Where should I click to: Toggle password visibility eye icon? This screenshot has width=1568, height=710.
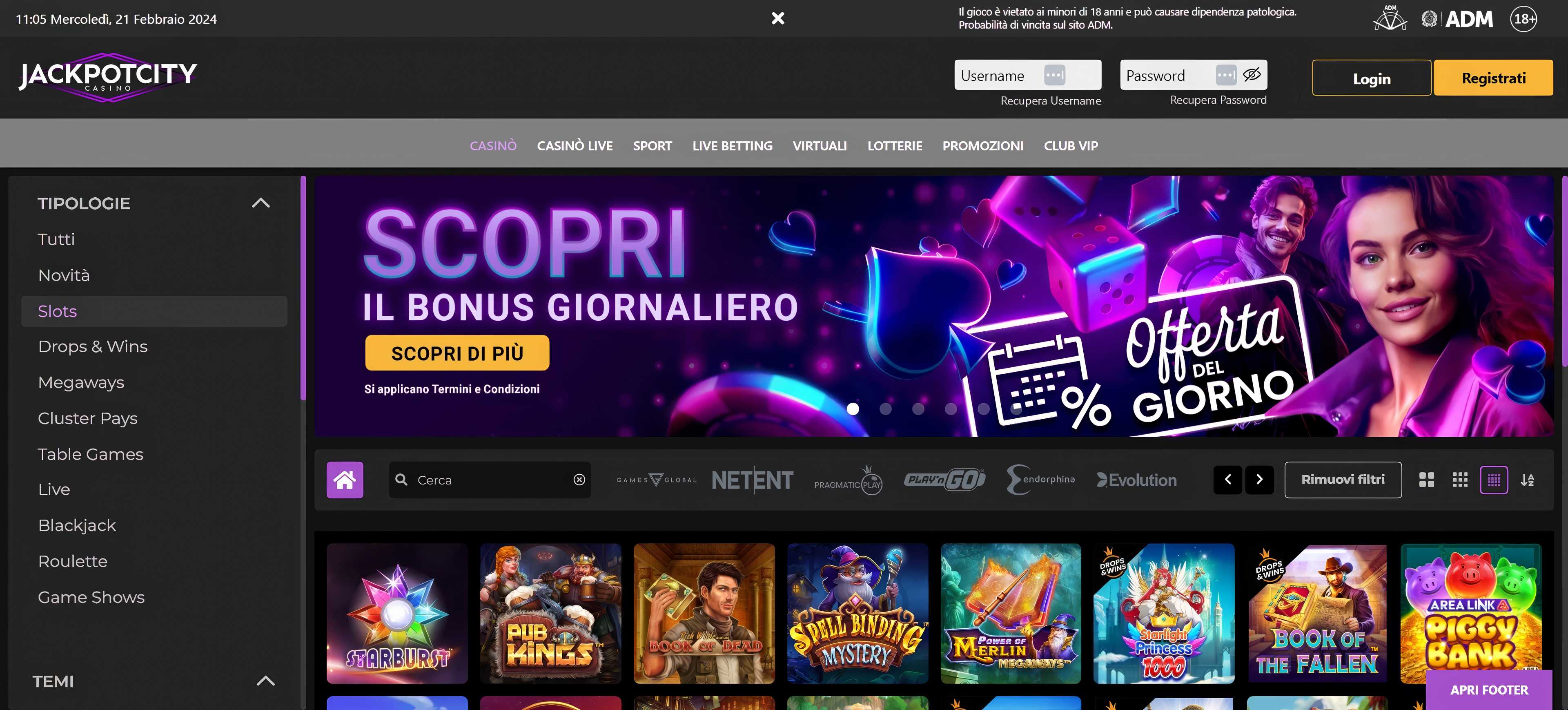click(x=1252, y=75)
